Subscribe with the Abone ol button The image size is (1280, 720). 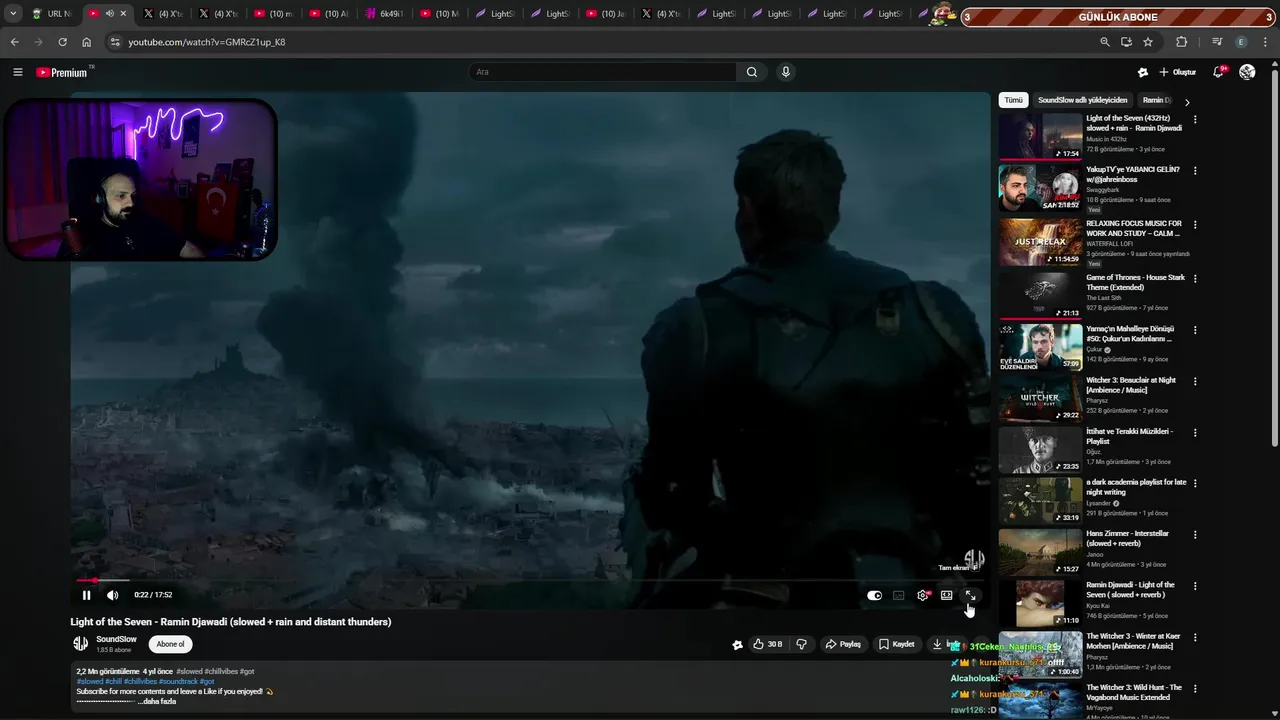tap(170, 644)
